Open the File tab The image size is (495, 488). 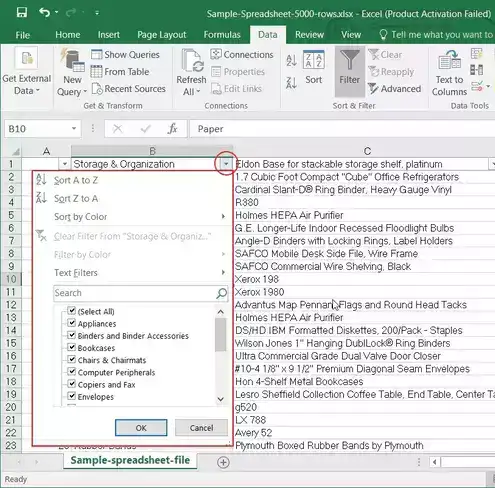coord(22,35)
